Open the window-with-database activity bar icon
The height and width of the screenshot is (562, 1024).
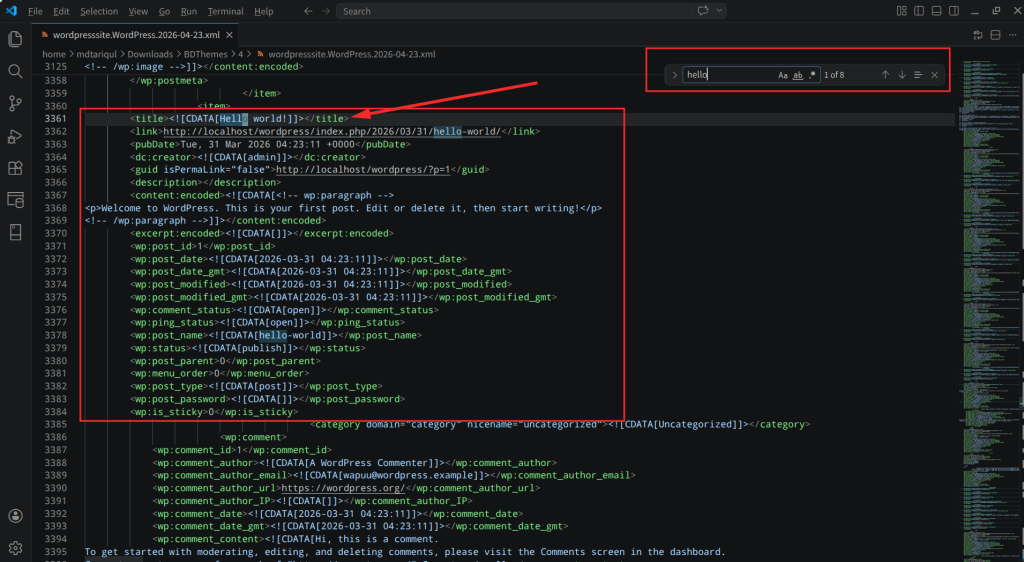pyautogui.click(x=15, y=200)
